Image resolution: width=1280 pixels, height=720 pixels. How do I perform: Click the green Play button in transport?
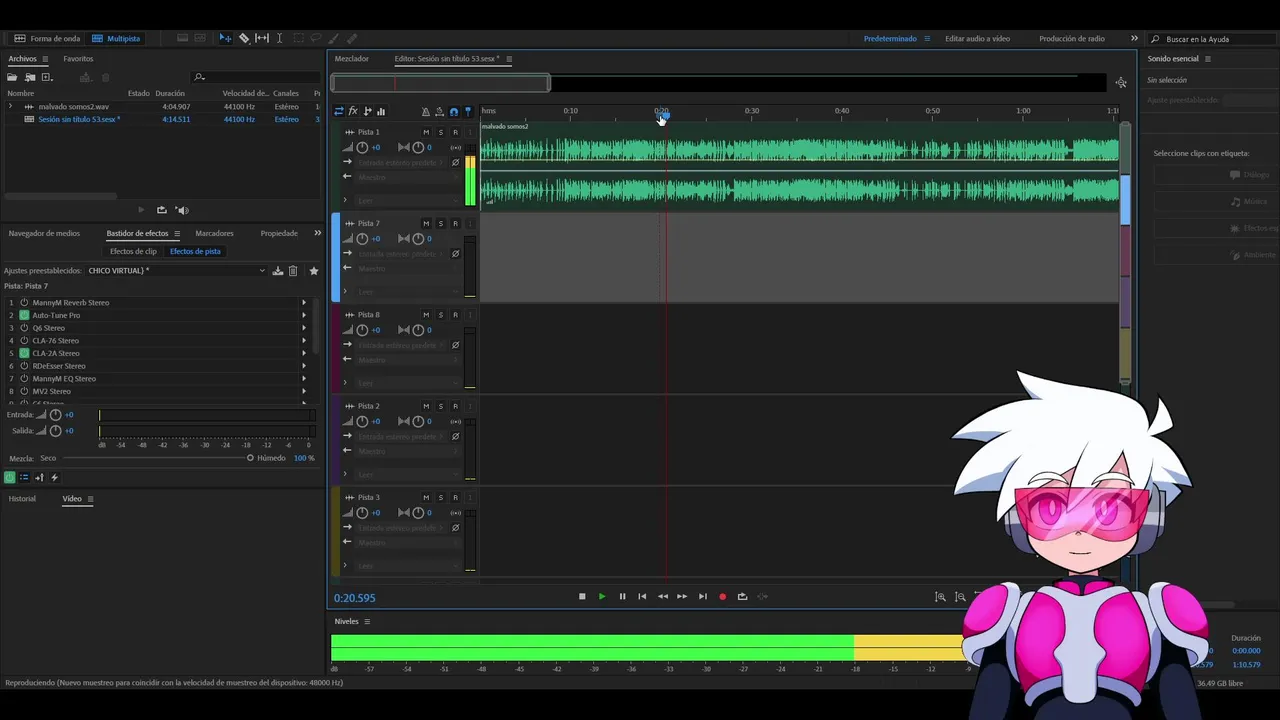(x=602, y=597)
